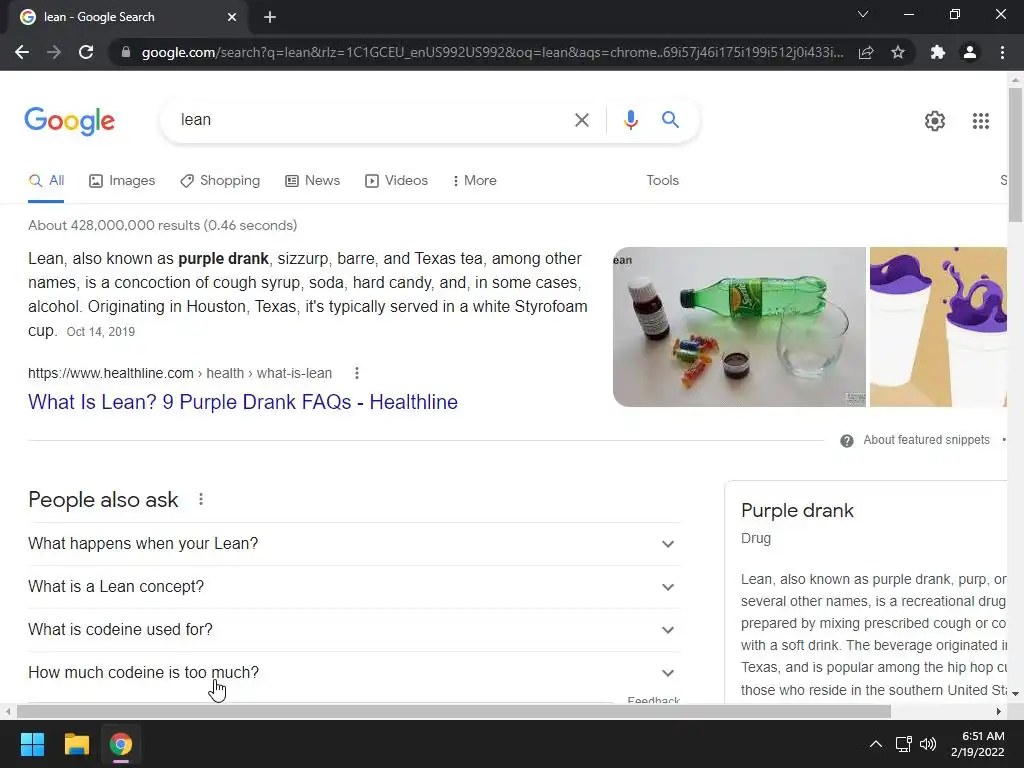Expand 'What is a Lean concept?' question

coord(355,587)
